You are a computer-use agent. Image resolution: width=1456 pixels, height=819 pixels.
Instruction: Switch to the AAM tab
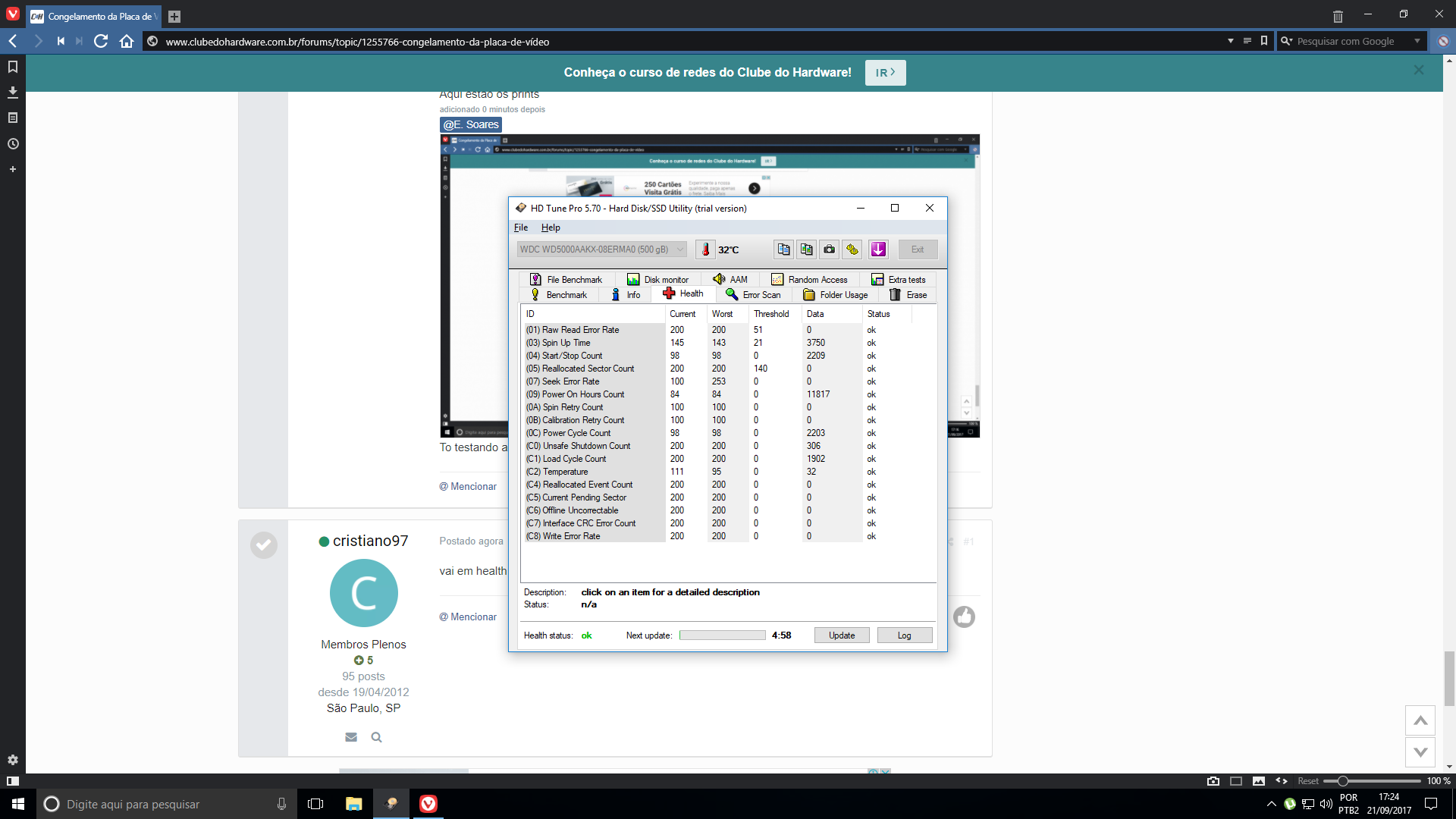[x=730, y=280]
